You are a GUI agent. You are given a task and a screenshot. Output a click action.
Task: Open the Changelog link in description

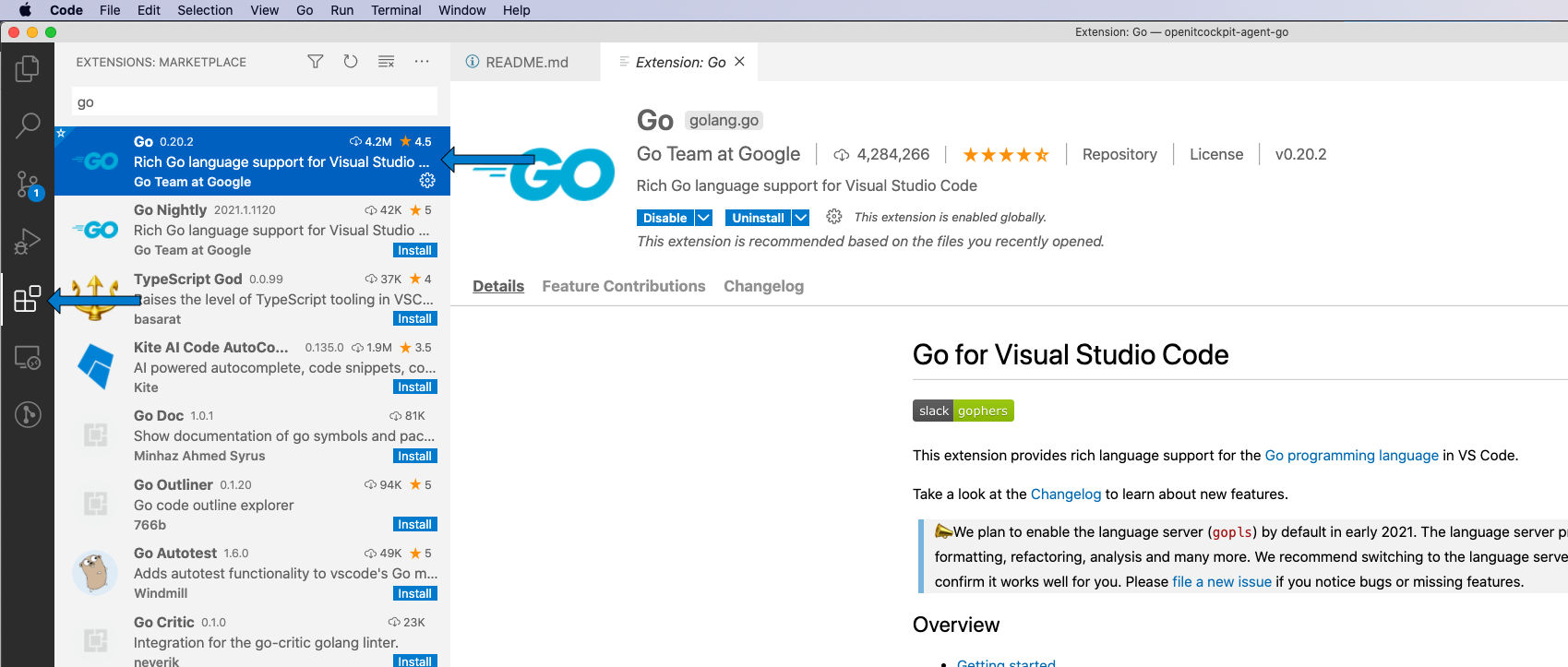coord(1066,494)
